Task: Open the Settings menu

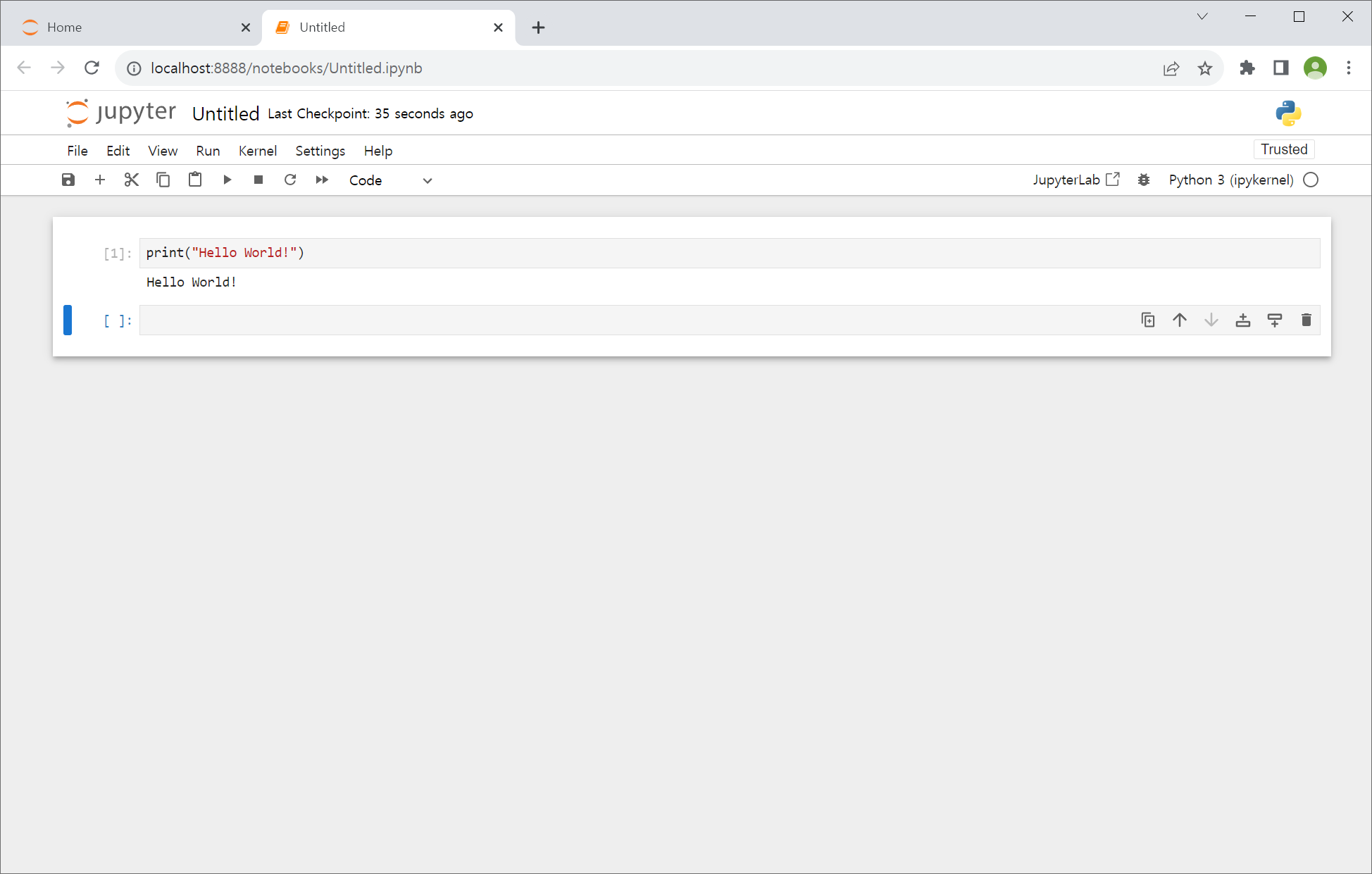Action: click(320, 151)
